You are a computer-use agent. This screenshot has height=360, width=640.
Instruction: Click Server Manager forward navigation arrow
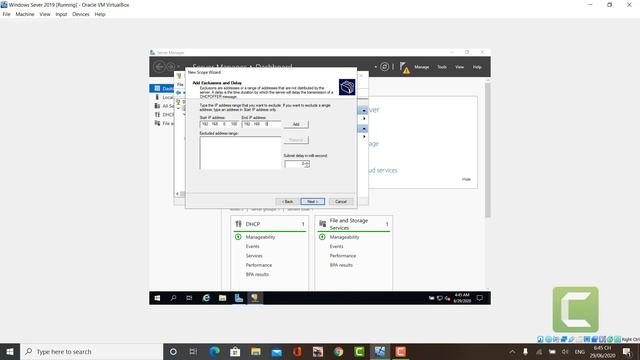tap(171, 67)
